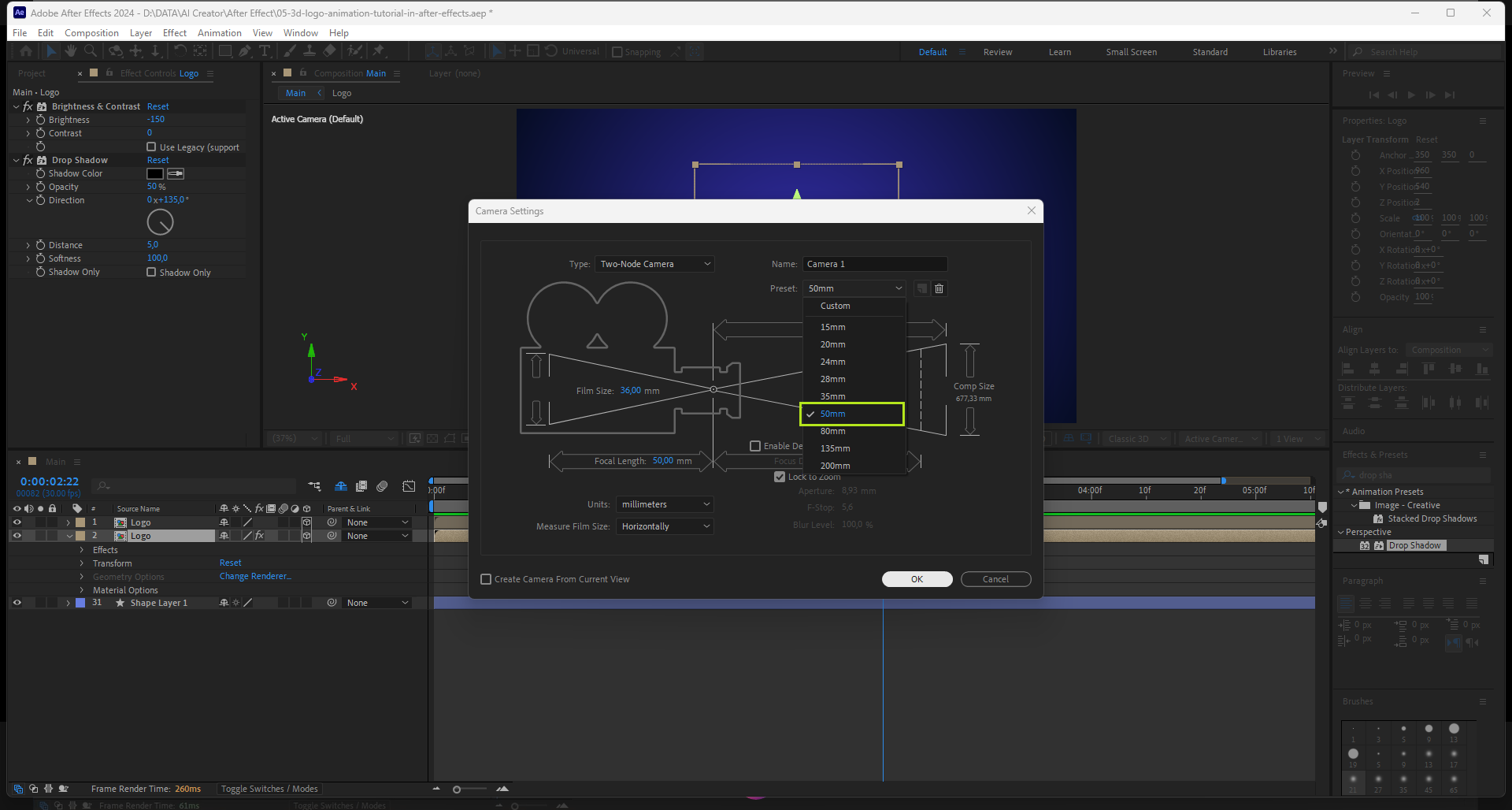Click the Shadow Color swatch
1512x810 pixels.
(x=155, y=173)
